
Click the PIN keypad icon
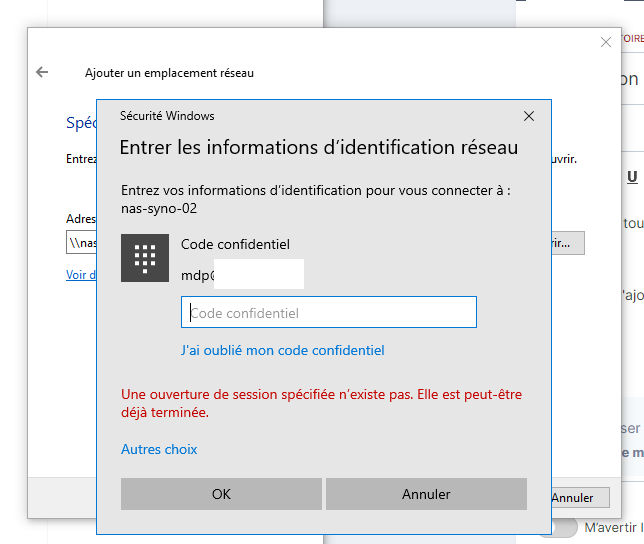point(145,258)
